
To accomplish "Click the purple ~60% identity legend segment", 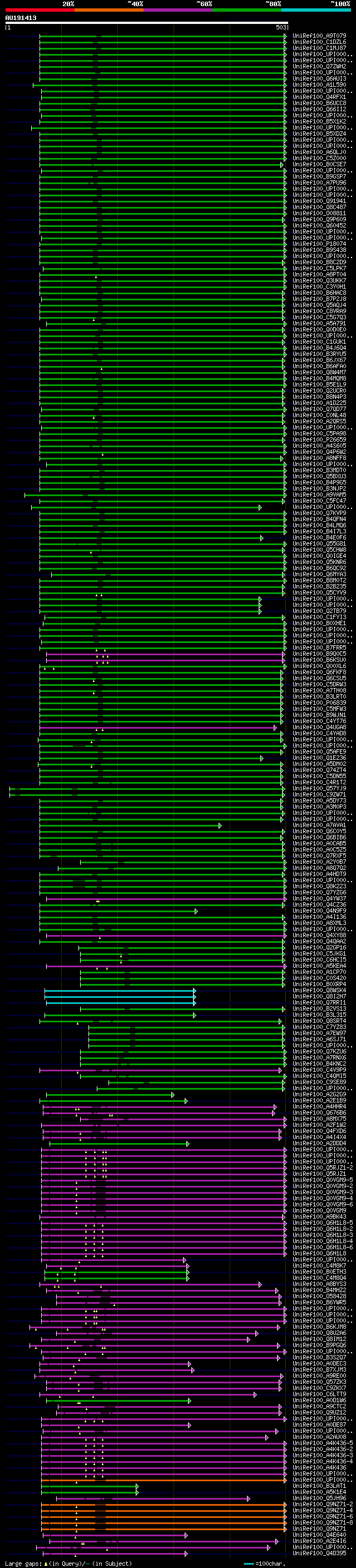I will [x=177, y=10].
